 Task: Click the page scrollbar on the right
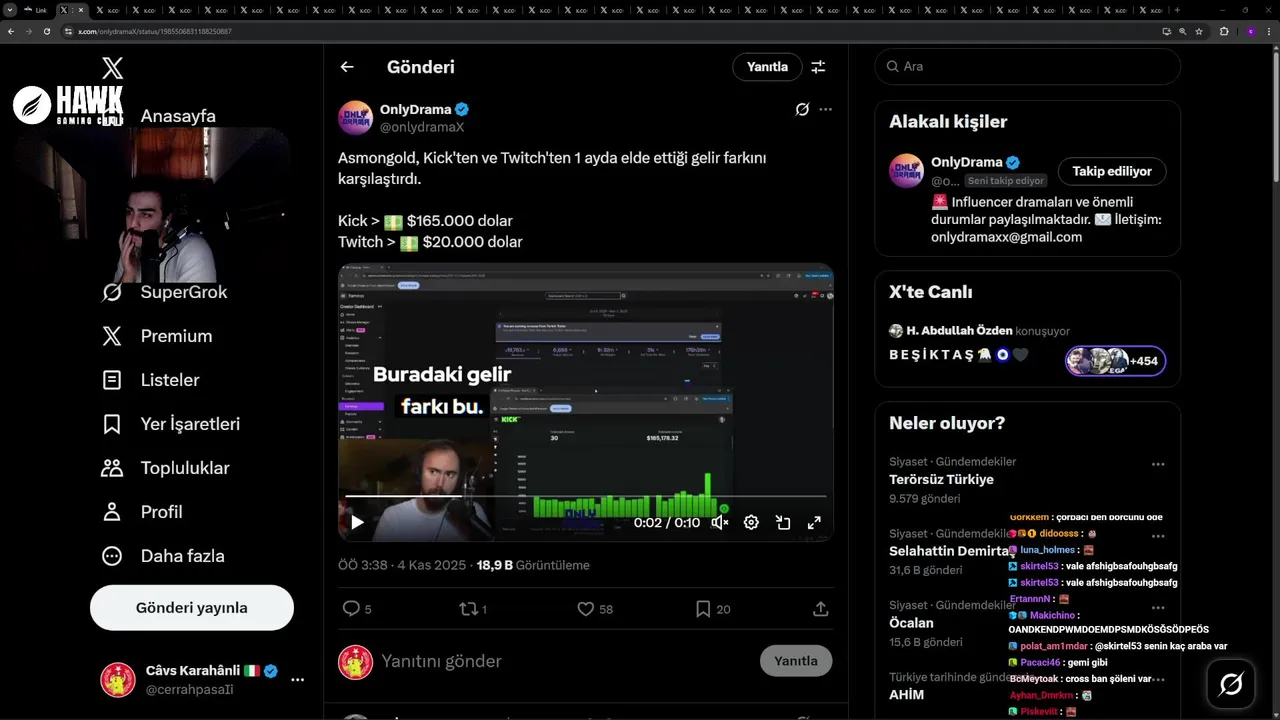(1275, 115)
